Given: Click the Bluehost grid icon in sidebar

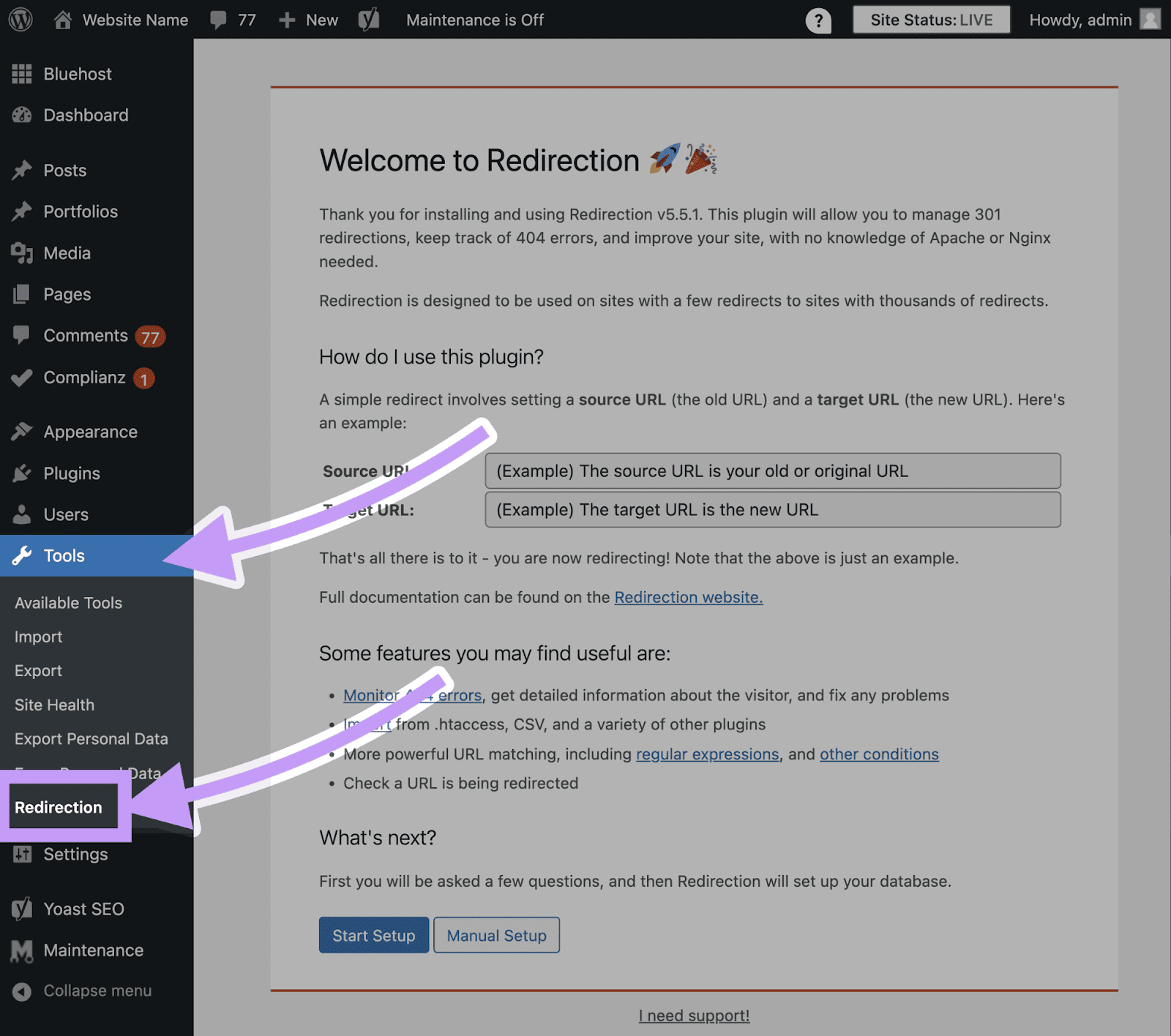Looking at the screenshot, I should coord(21,73).
